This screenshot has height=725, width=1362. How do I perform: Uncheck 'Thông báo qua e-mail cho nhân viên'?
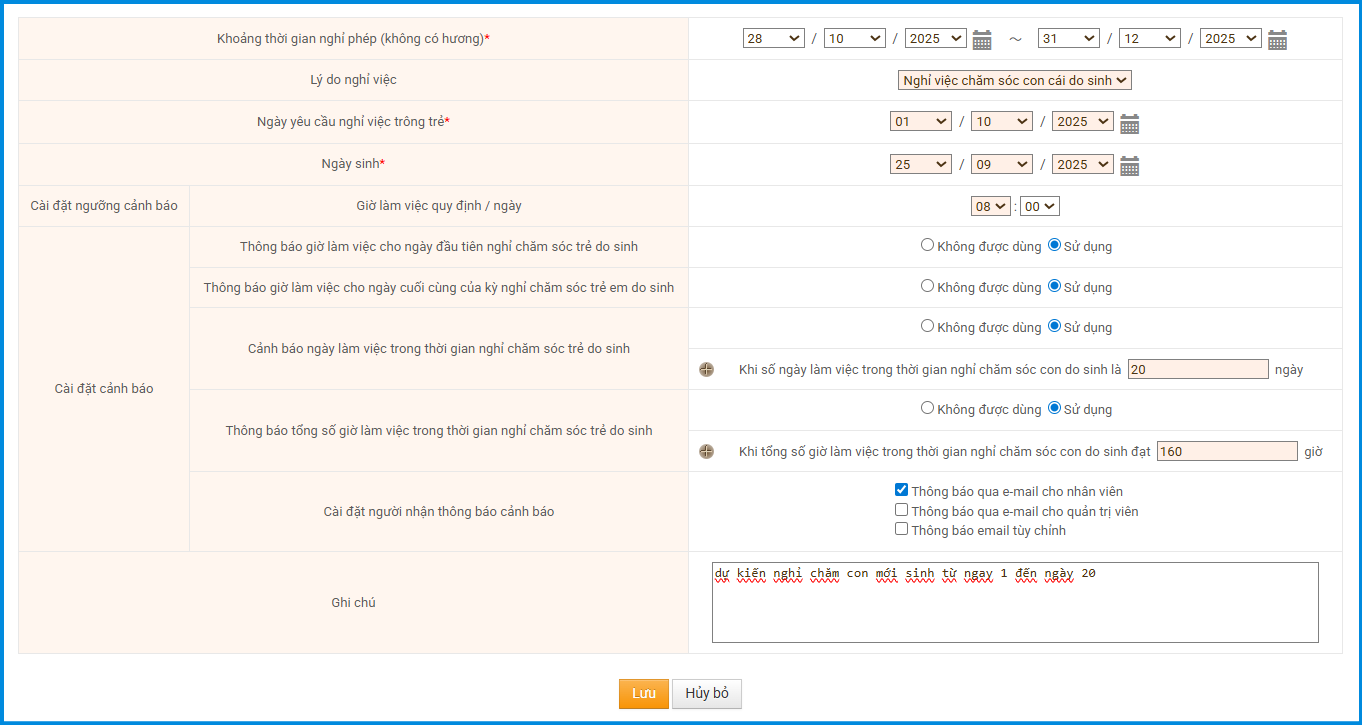point(902,491)
